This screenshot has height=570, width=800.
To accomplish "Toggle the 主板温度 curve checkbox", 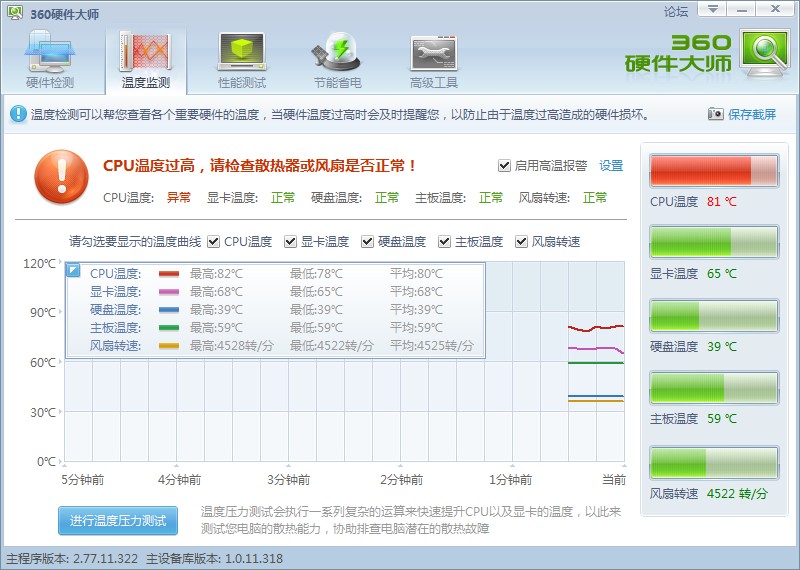I will tap(444, 241).
